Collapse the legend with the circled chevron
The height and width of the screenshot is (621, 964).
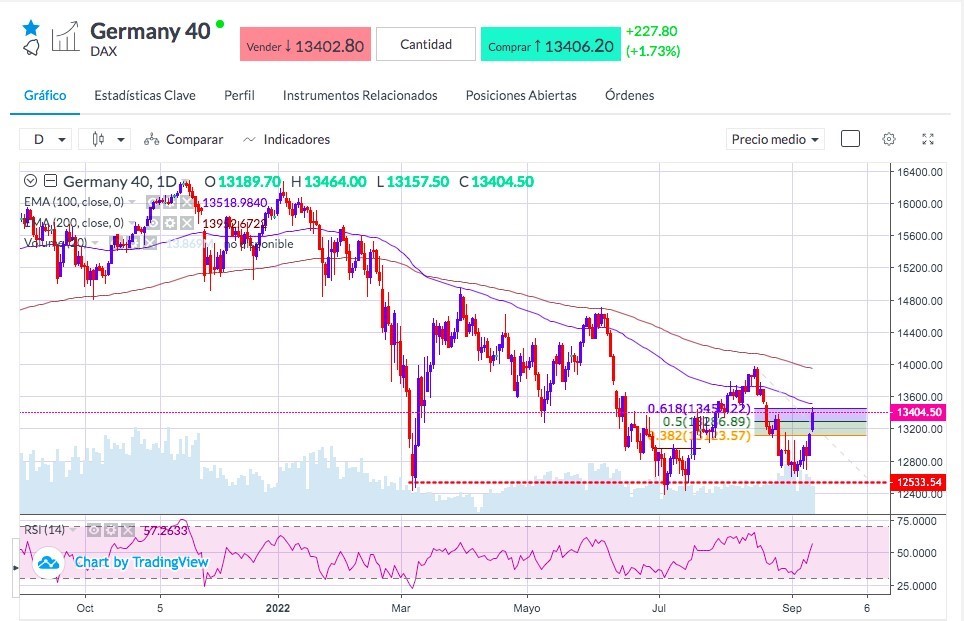[x=30, y=181]
